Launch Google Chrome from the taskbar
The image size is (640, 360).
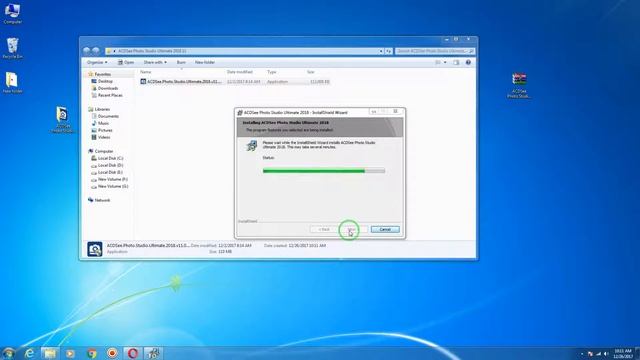coord(91,353)
